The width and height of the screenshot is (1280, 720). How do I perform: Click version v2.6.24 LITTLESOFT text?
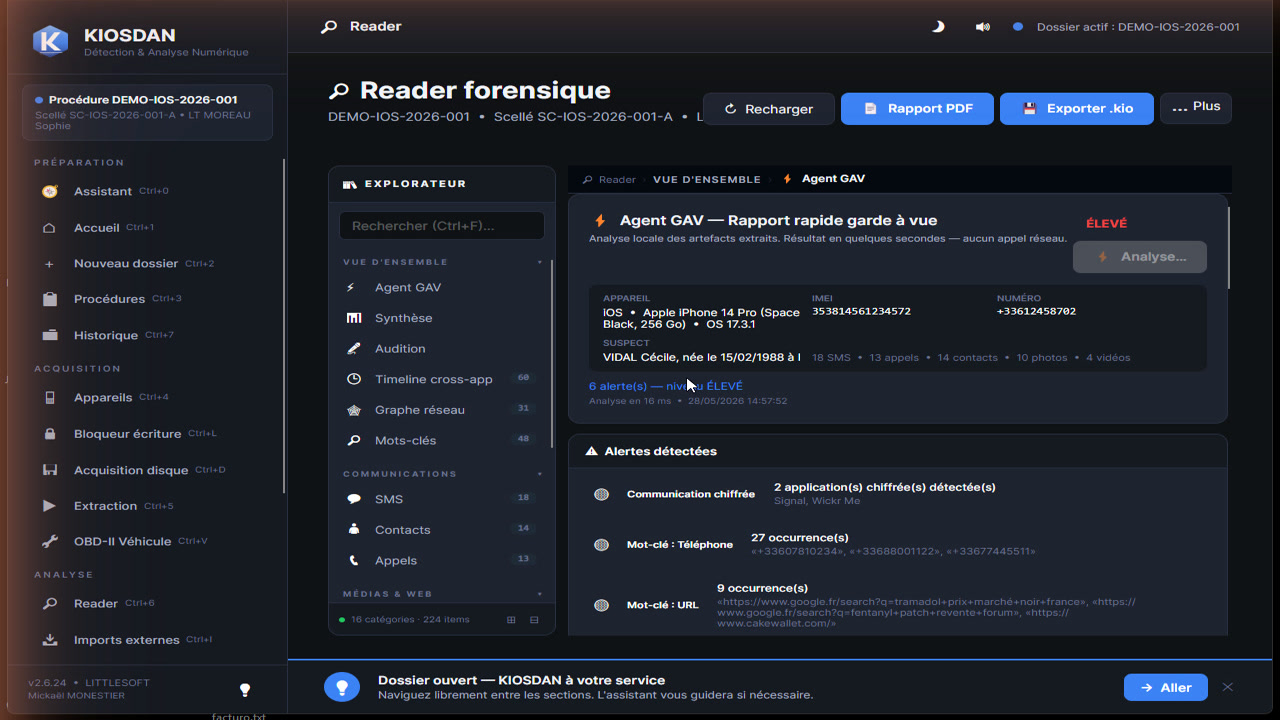89,683
